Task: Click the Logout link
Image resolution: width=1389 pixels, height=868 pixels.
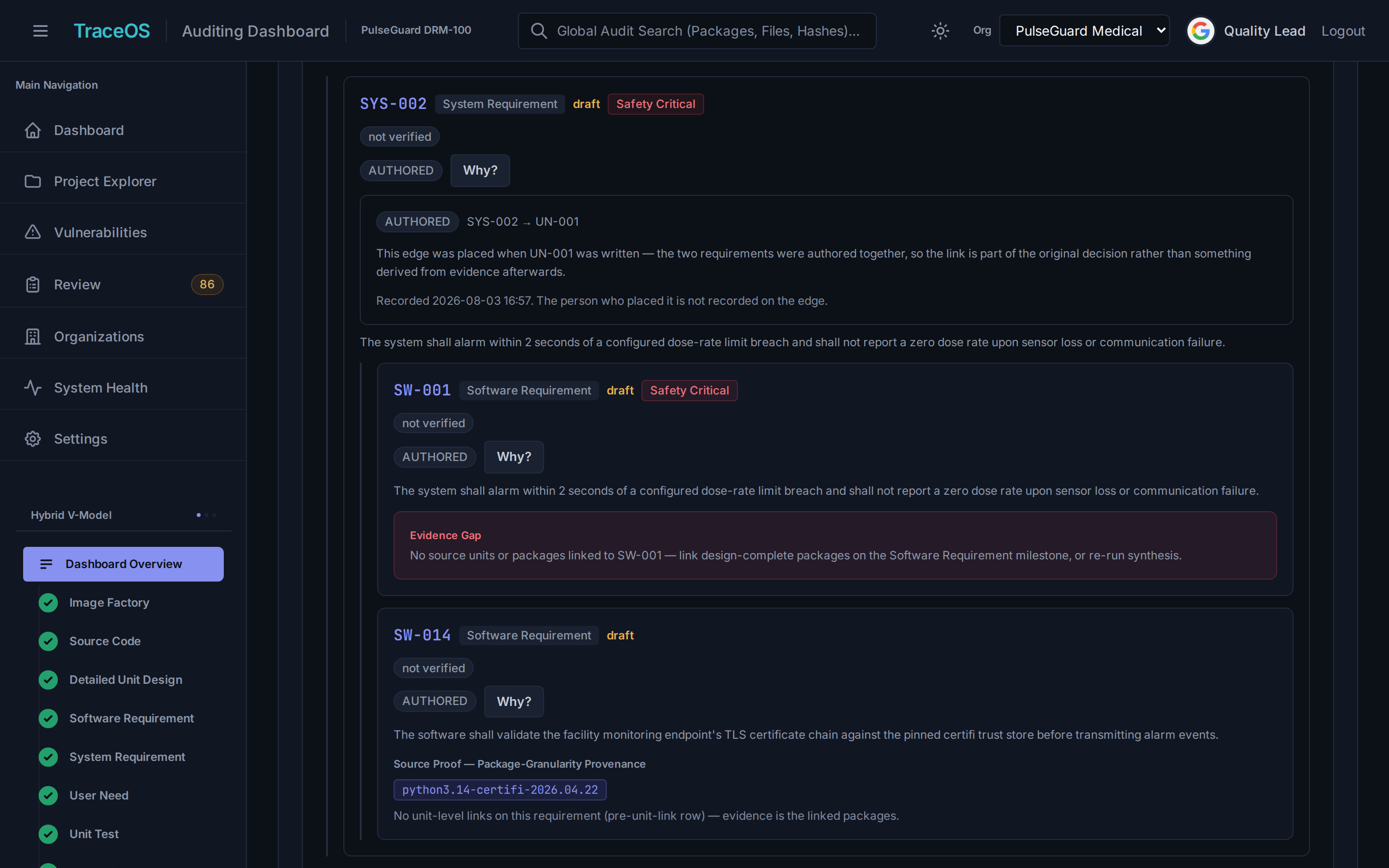Action: [1343, 31]
